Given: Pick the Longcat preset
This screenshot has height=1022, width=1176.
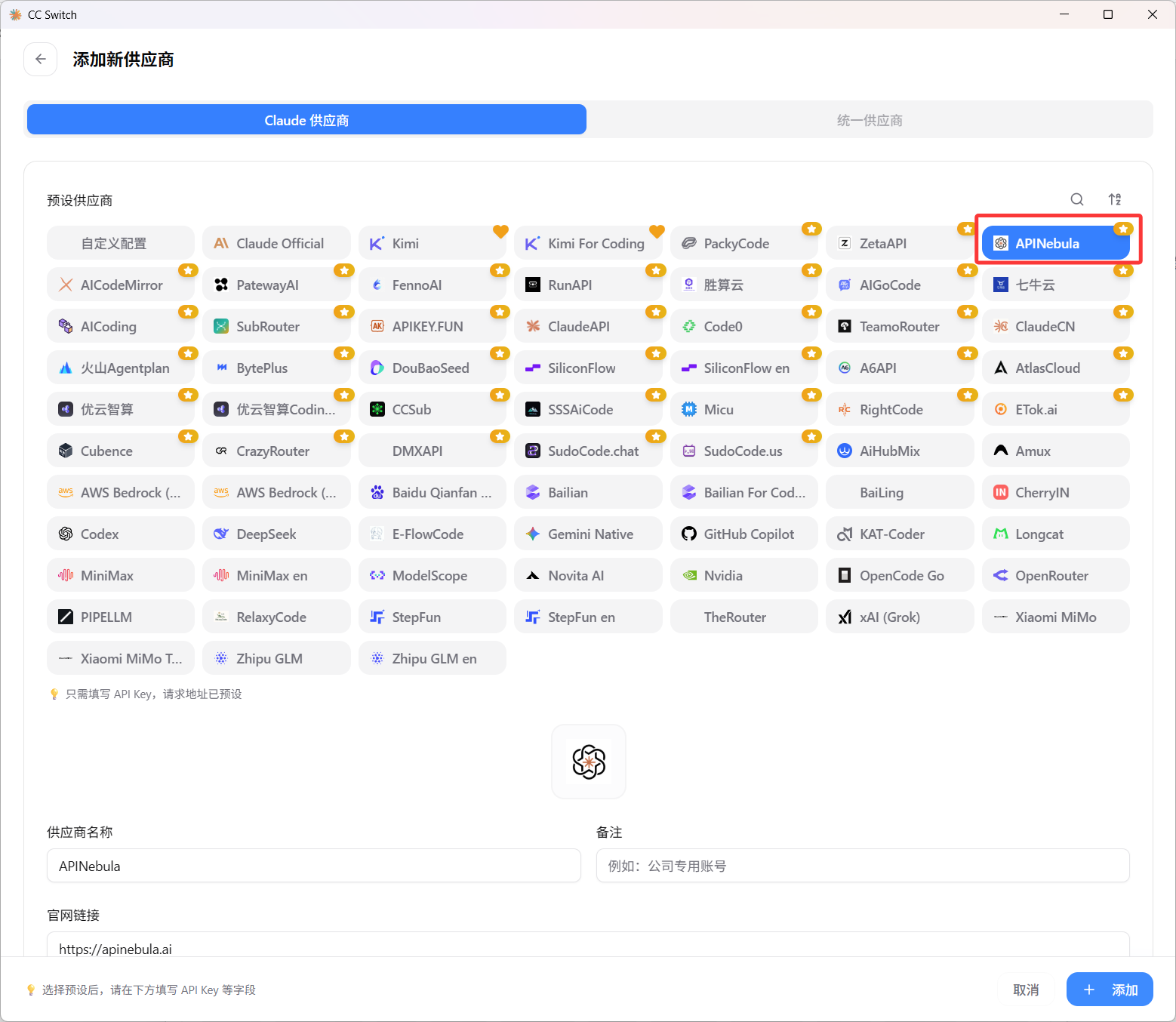Looking at the screenshot, I should point(1056,534).
